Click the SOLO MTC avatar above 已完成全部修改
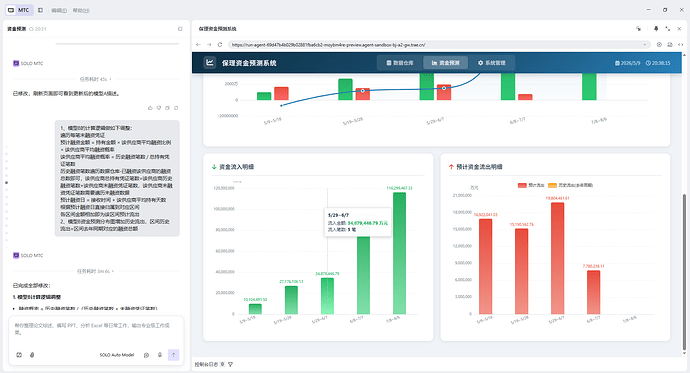The image size is (690, 373). 16,255
